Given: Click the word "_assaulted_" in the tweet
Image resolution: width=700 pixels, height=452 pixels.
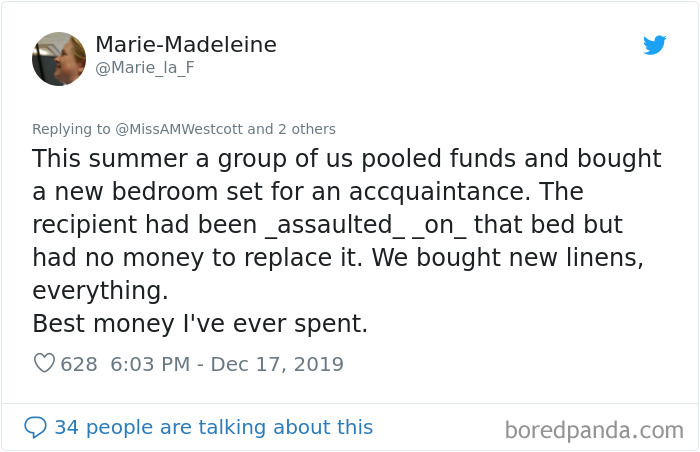Looking at the screenshot, I should click(336, 224).
